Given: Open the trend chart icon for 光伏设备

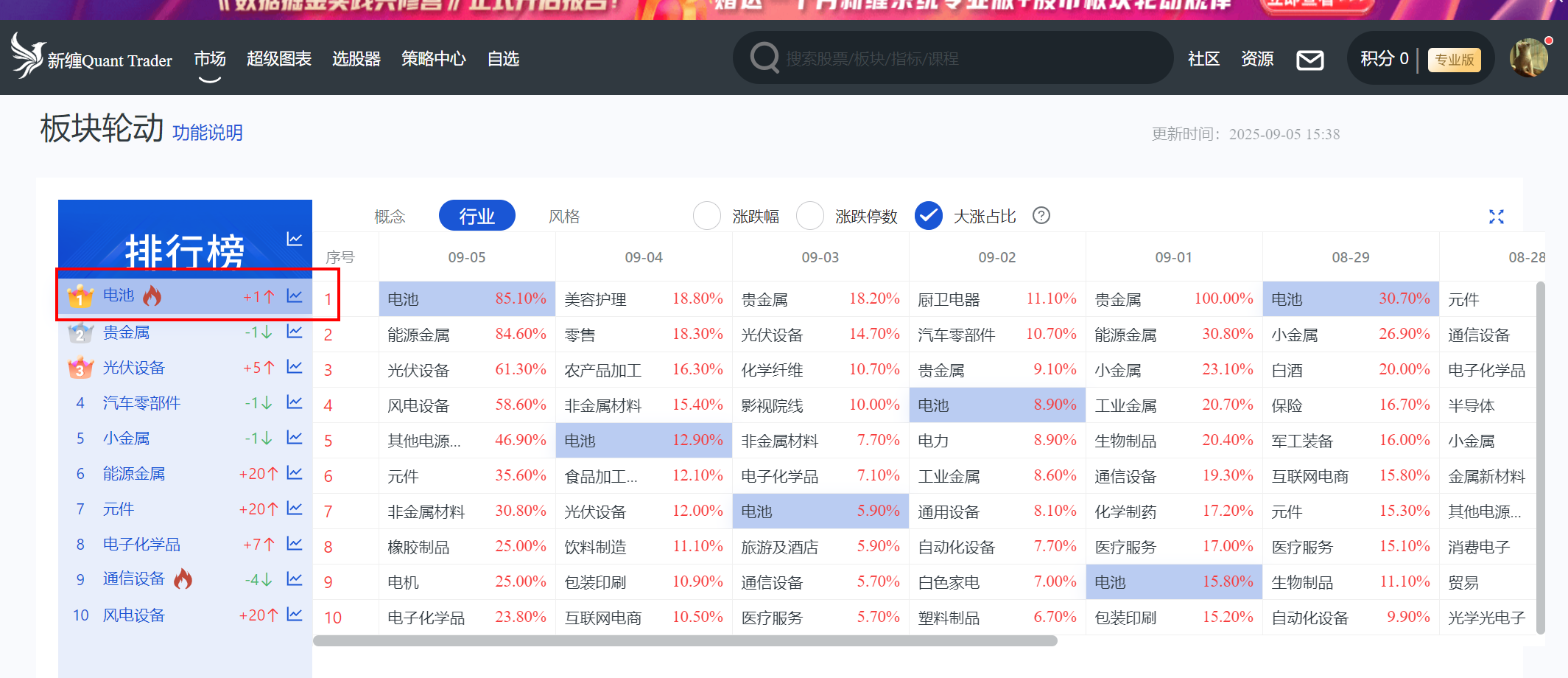Looking at the screenshot, I should tap(294, 366).
